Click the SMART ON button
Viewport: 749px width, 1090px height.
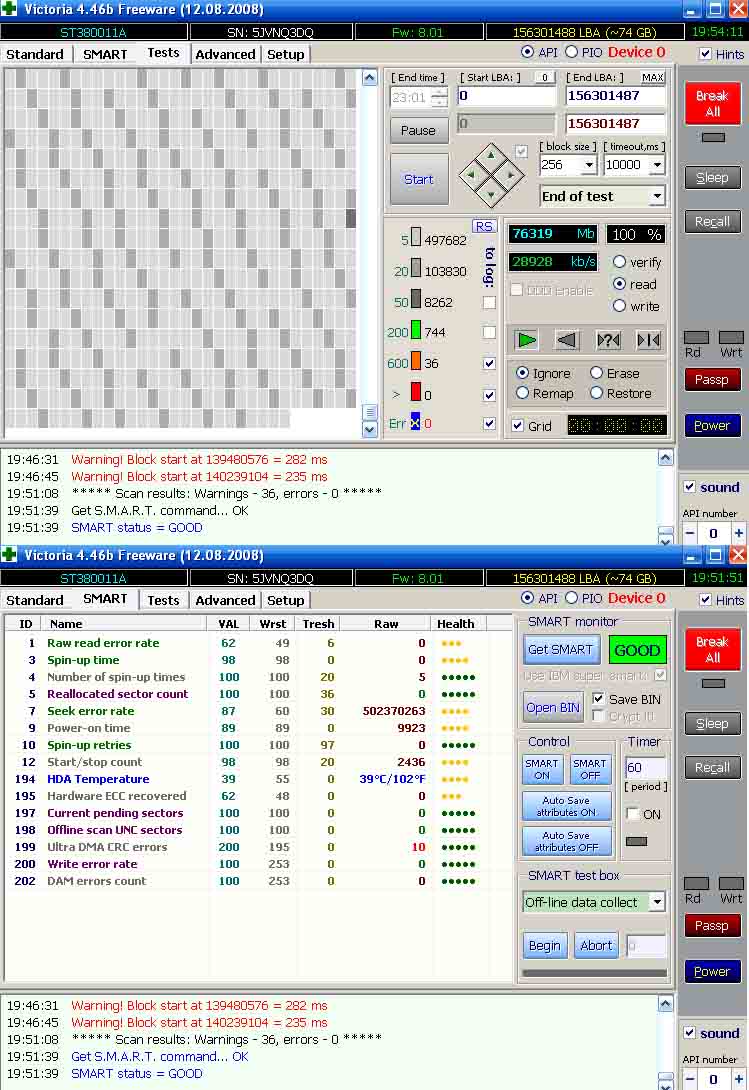tap(542, 769)
